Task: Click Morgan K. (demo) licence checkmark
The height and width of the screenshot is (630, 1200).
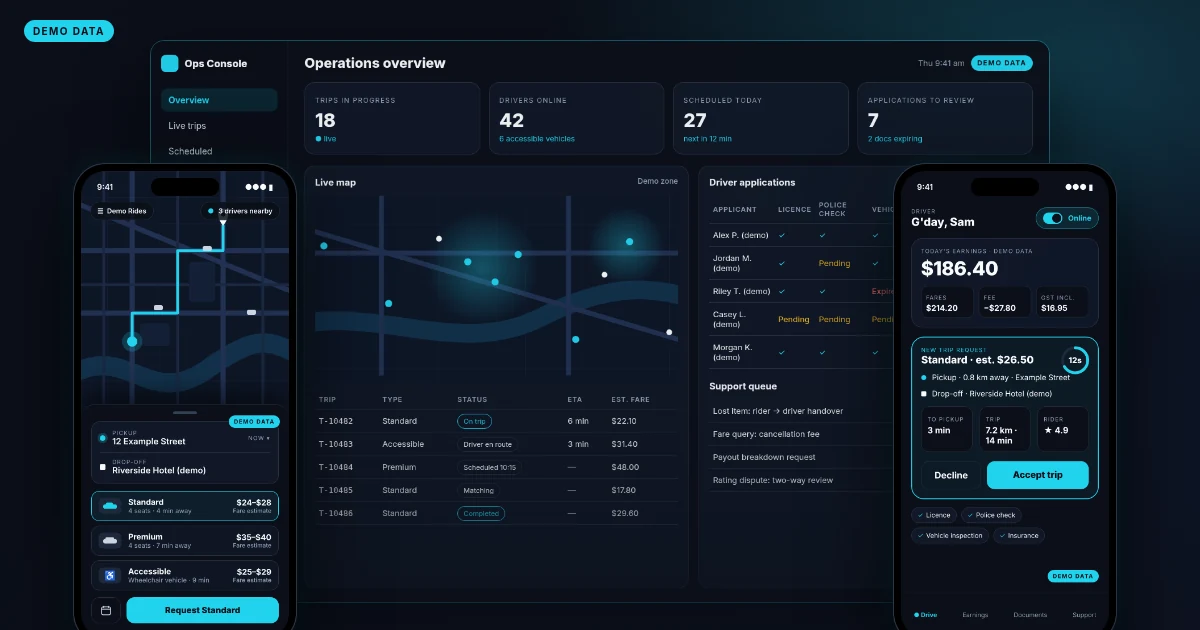Action: 782,352
